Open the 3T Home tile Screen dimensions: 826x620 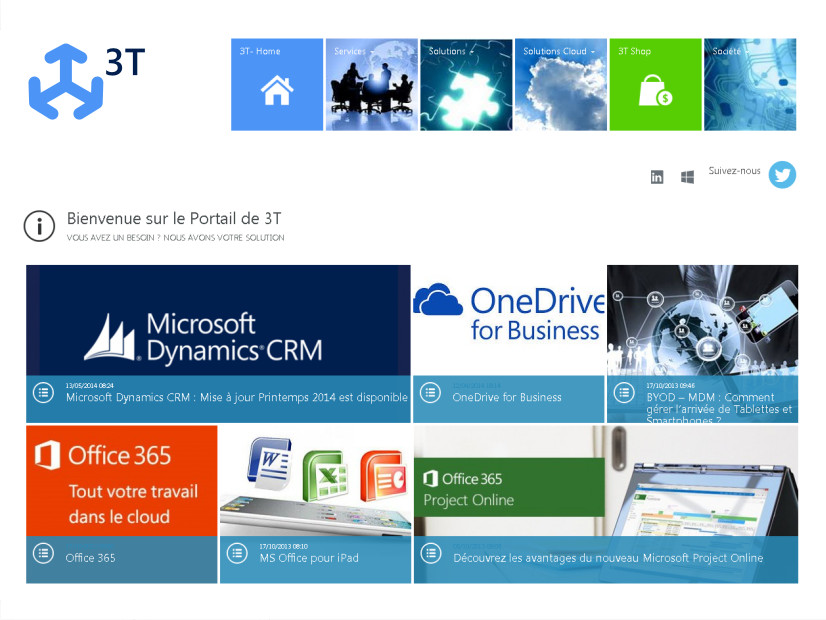(277, 85)
